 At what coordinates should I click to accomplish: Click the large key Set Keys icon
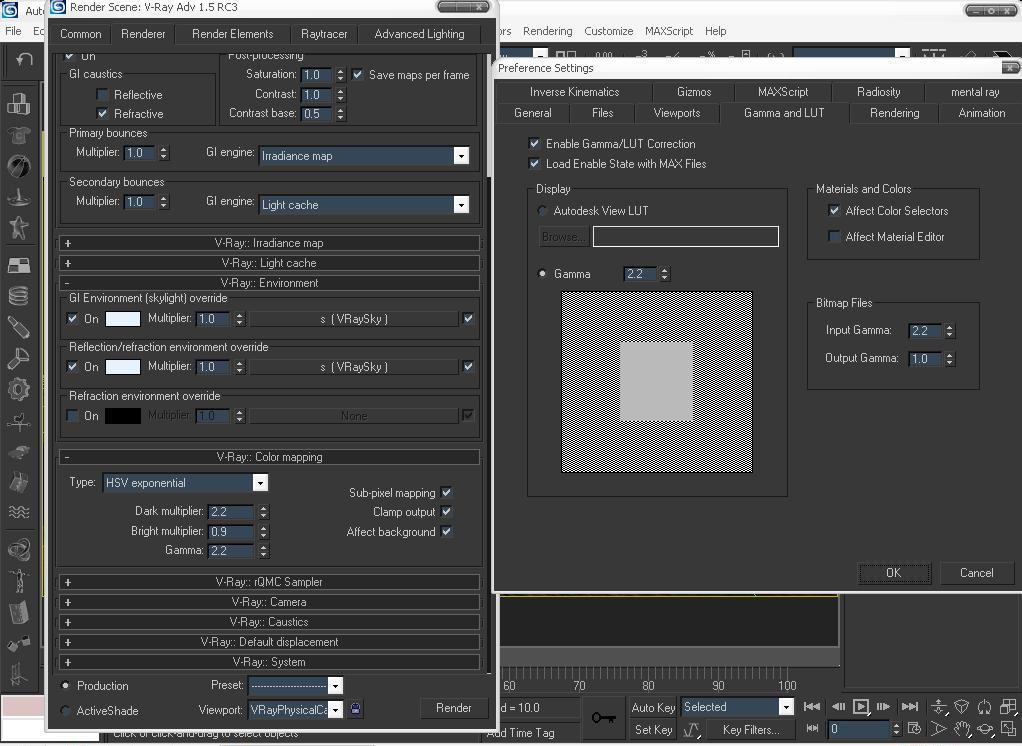[x=604, y=717]
